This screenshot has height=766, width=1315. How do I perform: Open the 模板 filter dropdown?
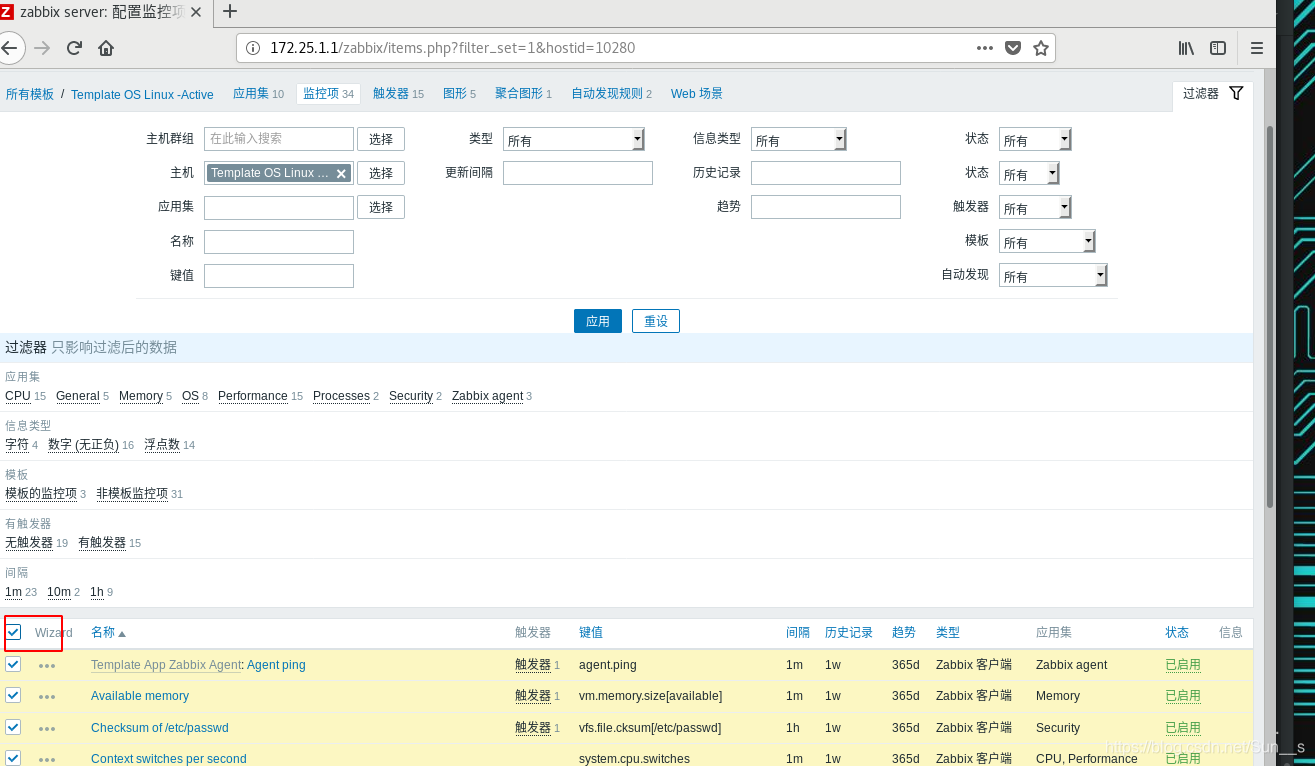coord(1047,241)
